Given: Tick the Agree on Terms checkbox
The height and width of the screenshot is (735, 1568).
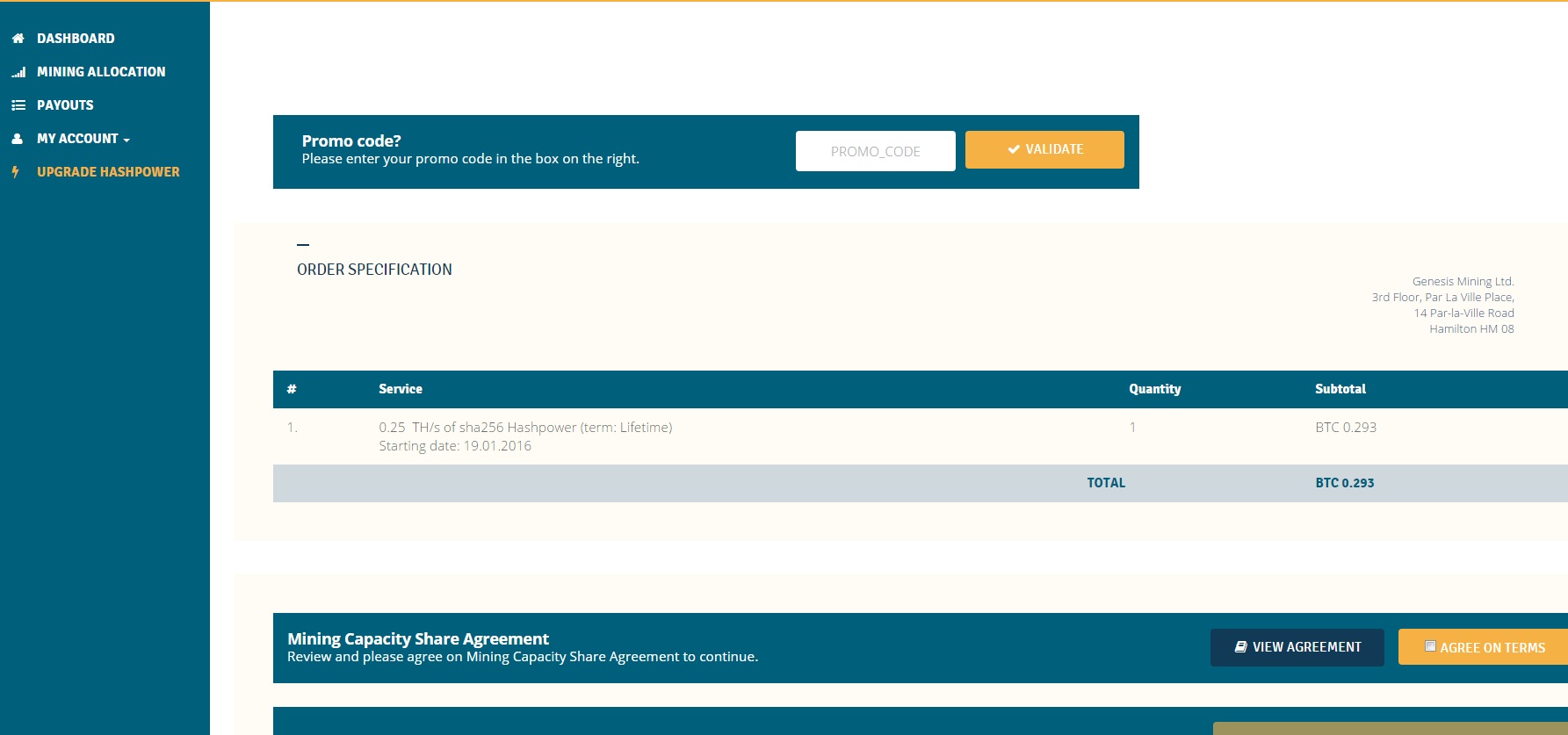Looking at the screenshot, I should click(1430, 646).
